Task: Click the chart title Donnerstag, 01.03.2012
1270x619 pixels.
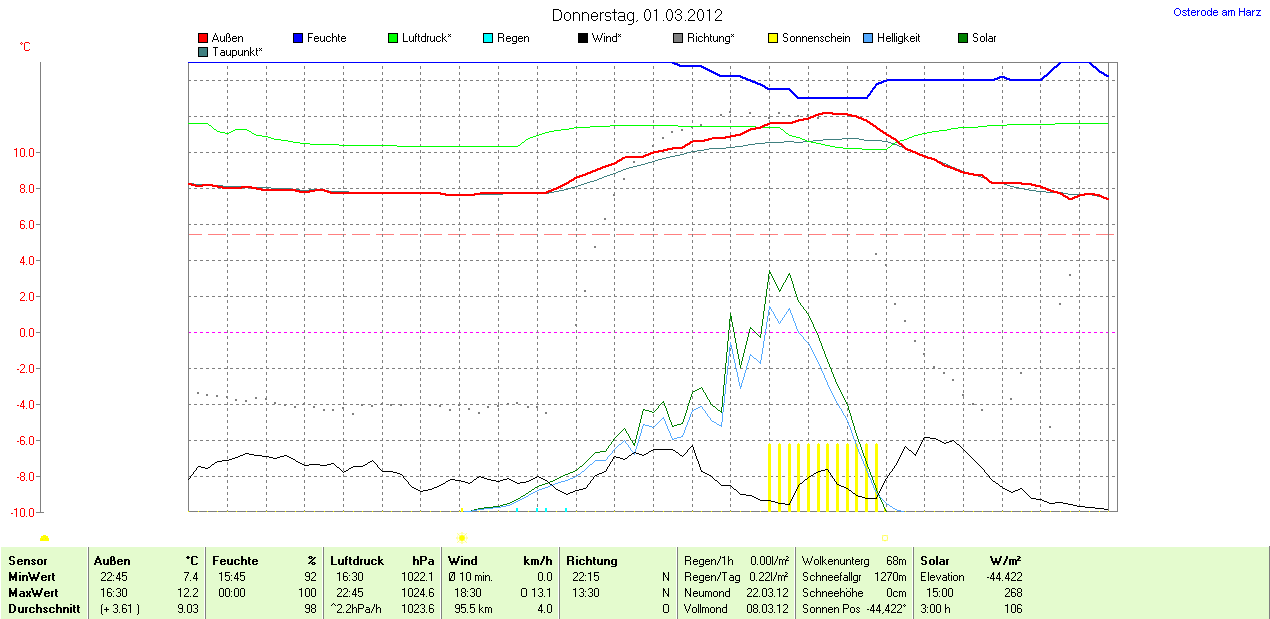Action: click(637, 16)
